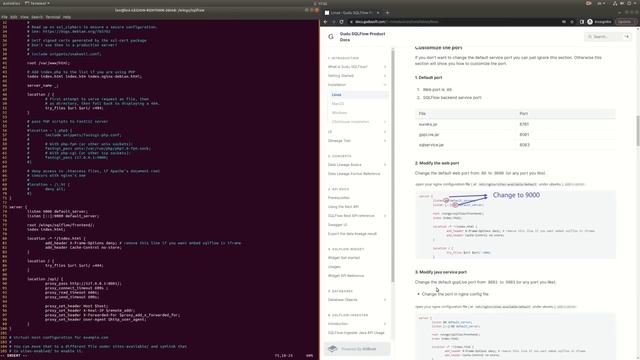Close the Linux - Gudu SQLFlow browser tab
This screenshot has height=360, width=640.
378,13
